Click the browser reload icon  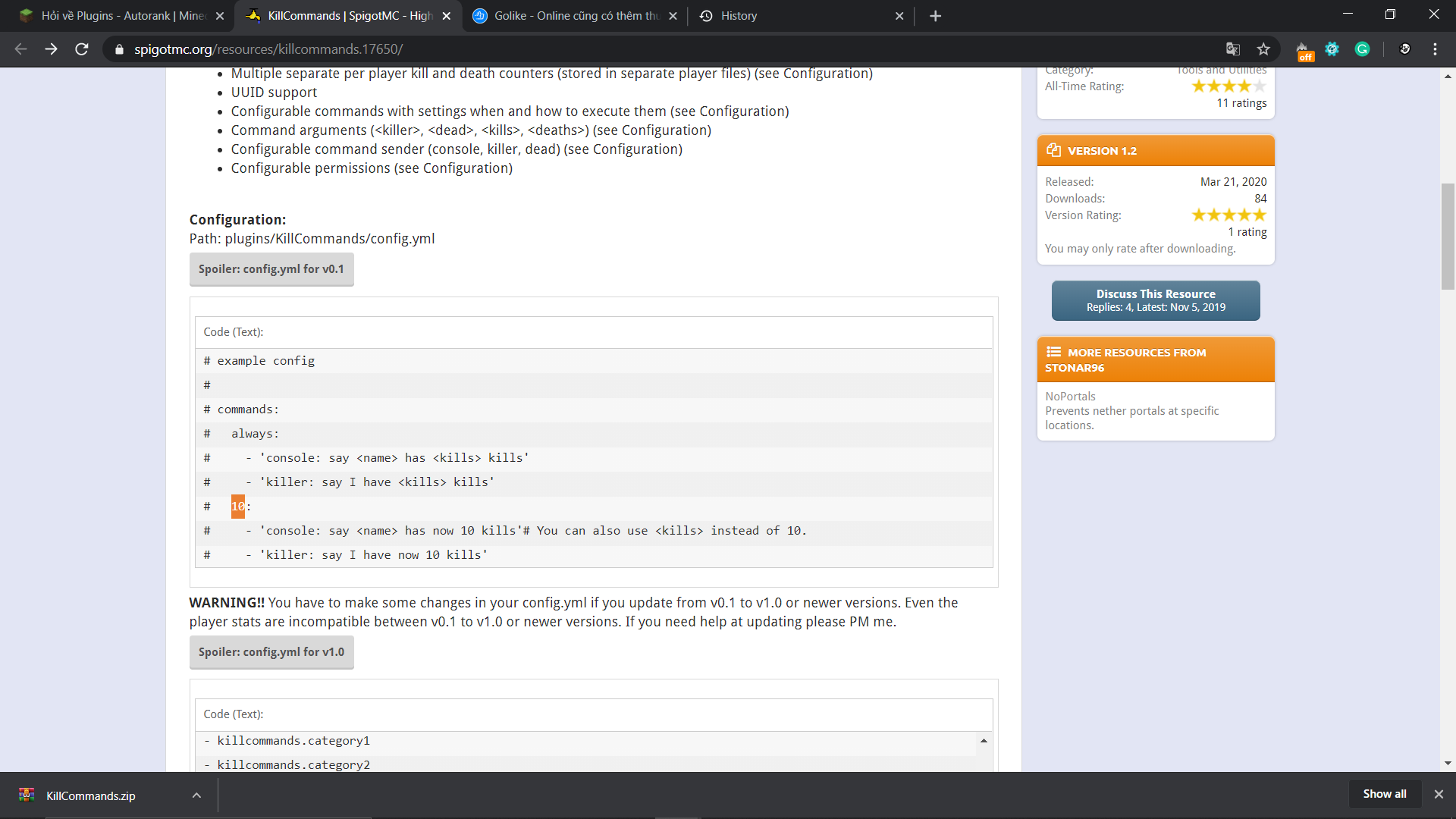[82, 49]
